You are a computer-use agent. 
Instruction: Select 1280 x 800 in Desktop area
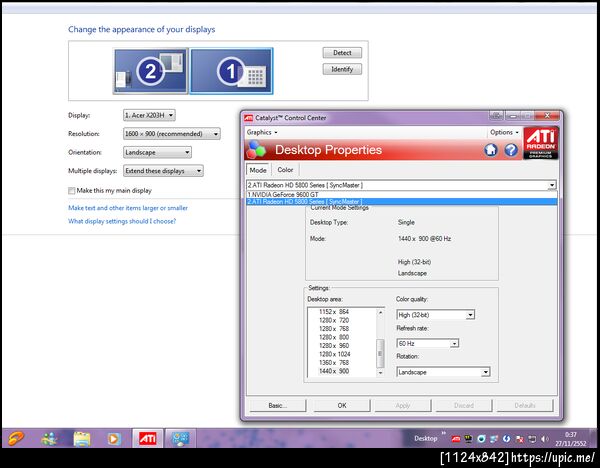click(x=334, y=337)
